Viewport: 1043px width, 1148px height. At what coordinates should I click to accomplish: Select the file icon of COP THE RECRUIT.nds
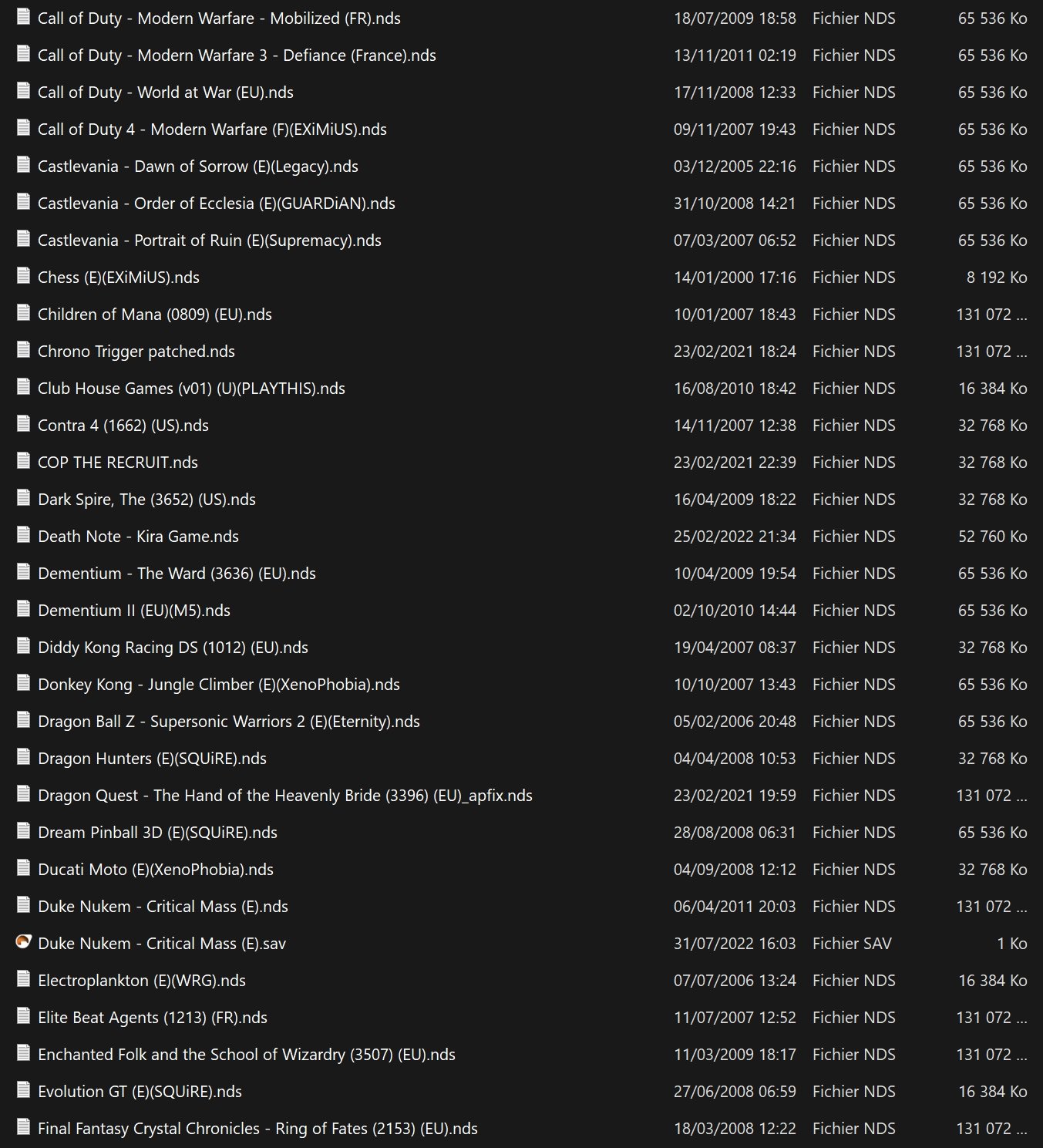click(x=23, y=461)
